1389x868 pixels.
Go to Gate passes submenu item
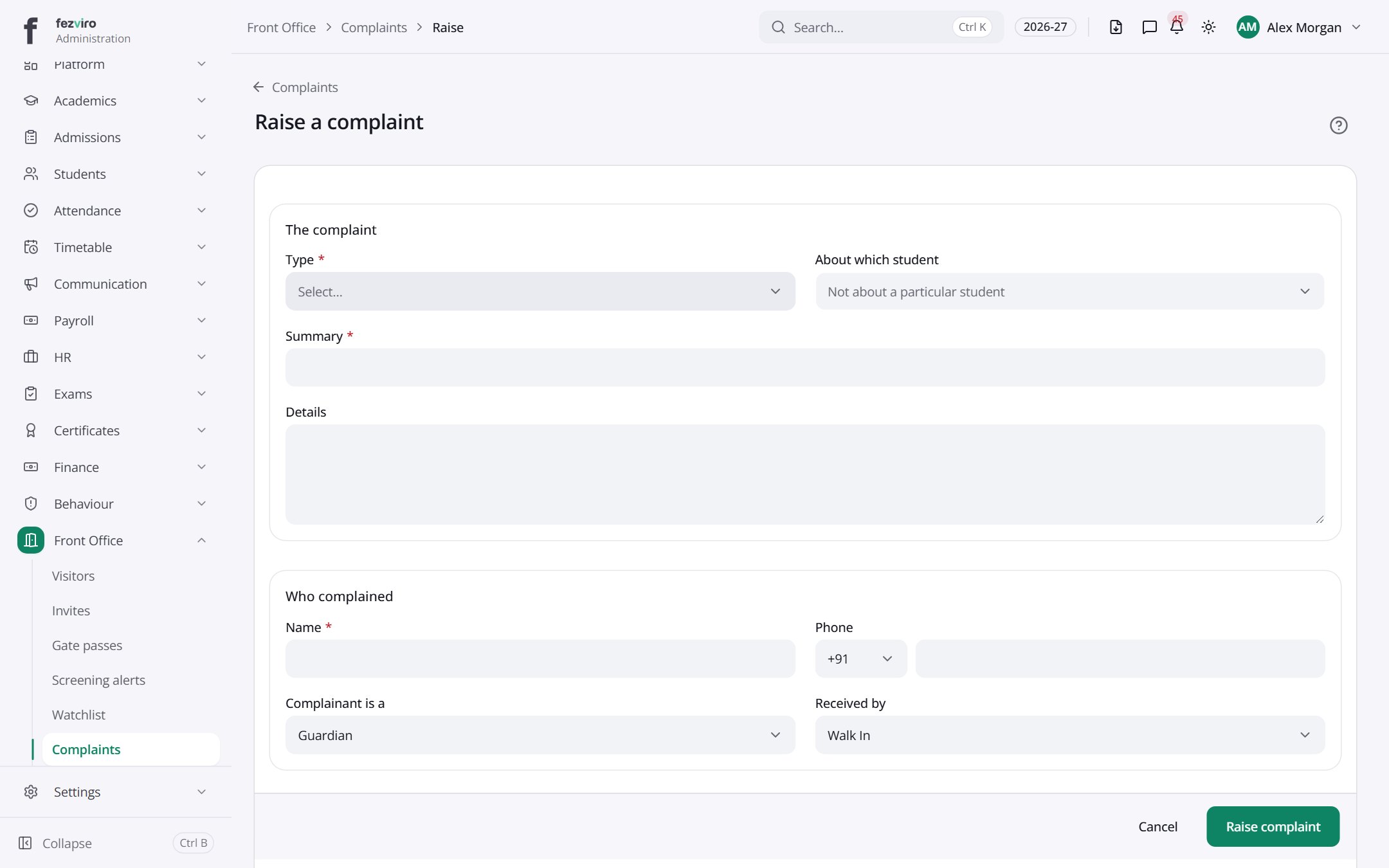click(87, 646)
